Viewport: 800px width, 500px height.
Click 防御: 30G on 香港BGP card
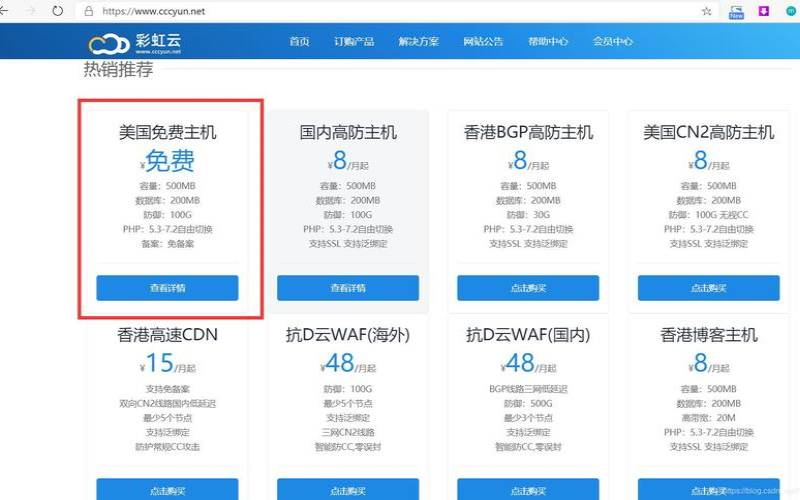point(528,215)
